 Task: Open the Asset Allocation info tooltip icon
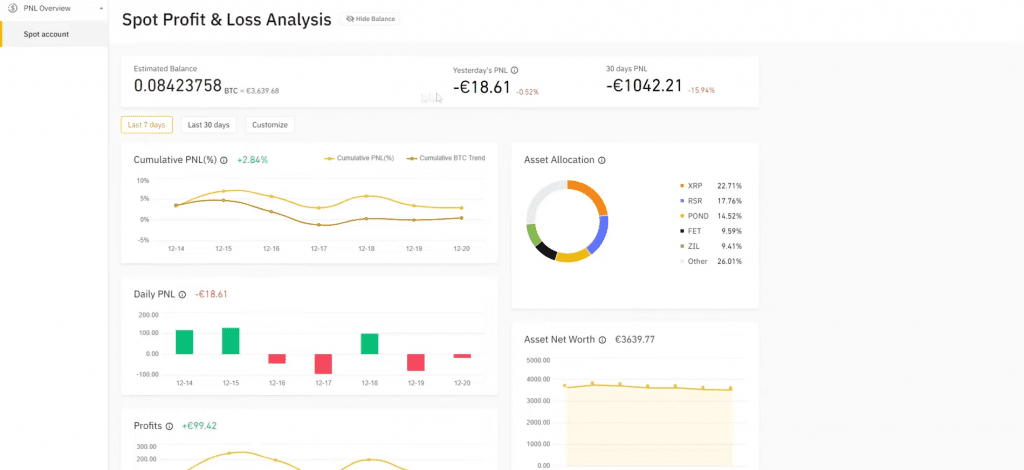pyautogui.click(x=602, y=160)
